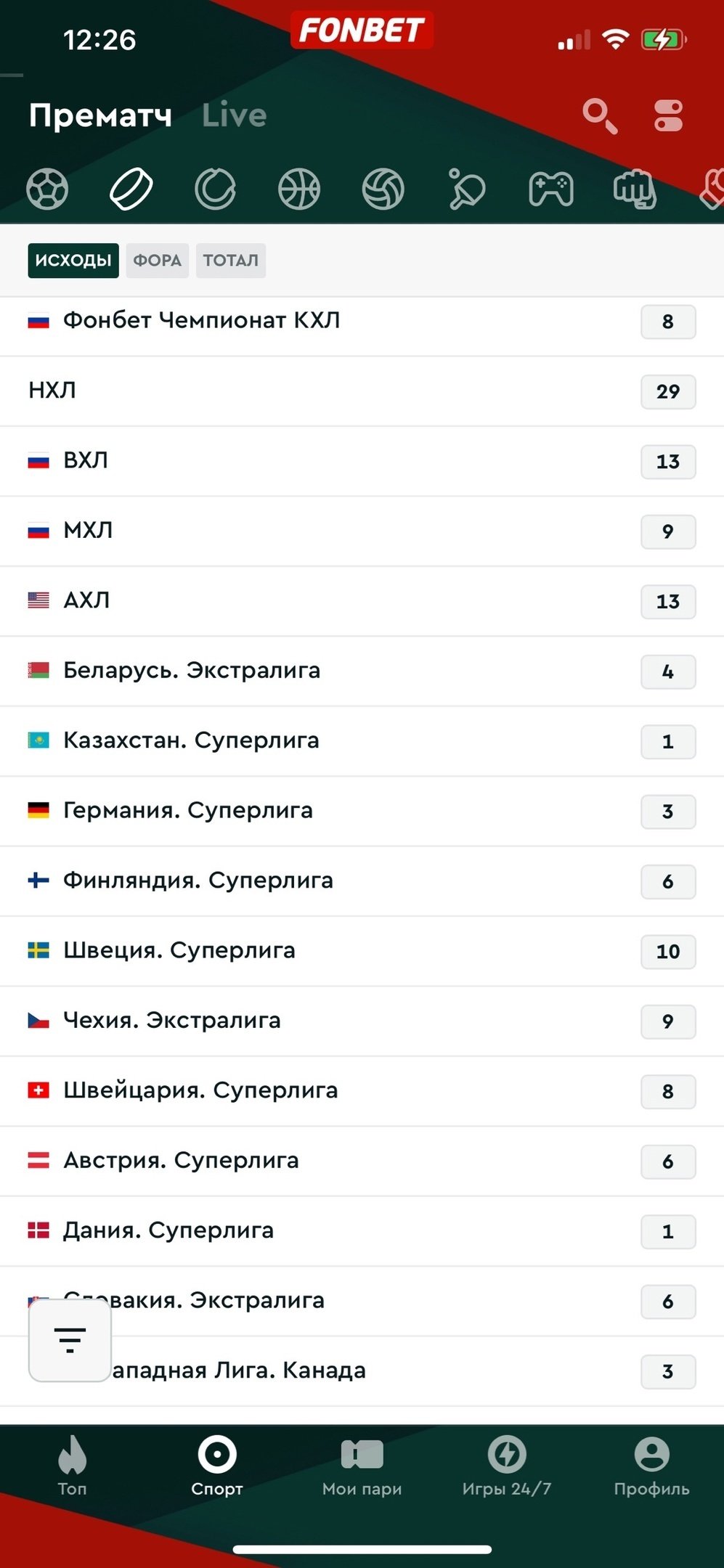724x1568 pixels.
Task: Select the hockey puck sport icon
Action: point(131,189)
